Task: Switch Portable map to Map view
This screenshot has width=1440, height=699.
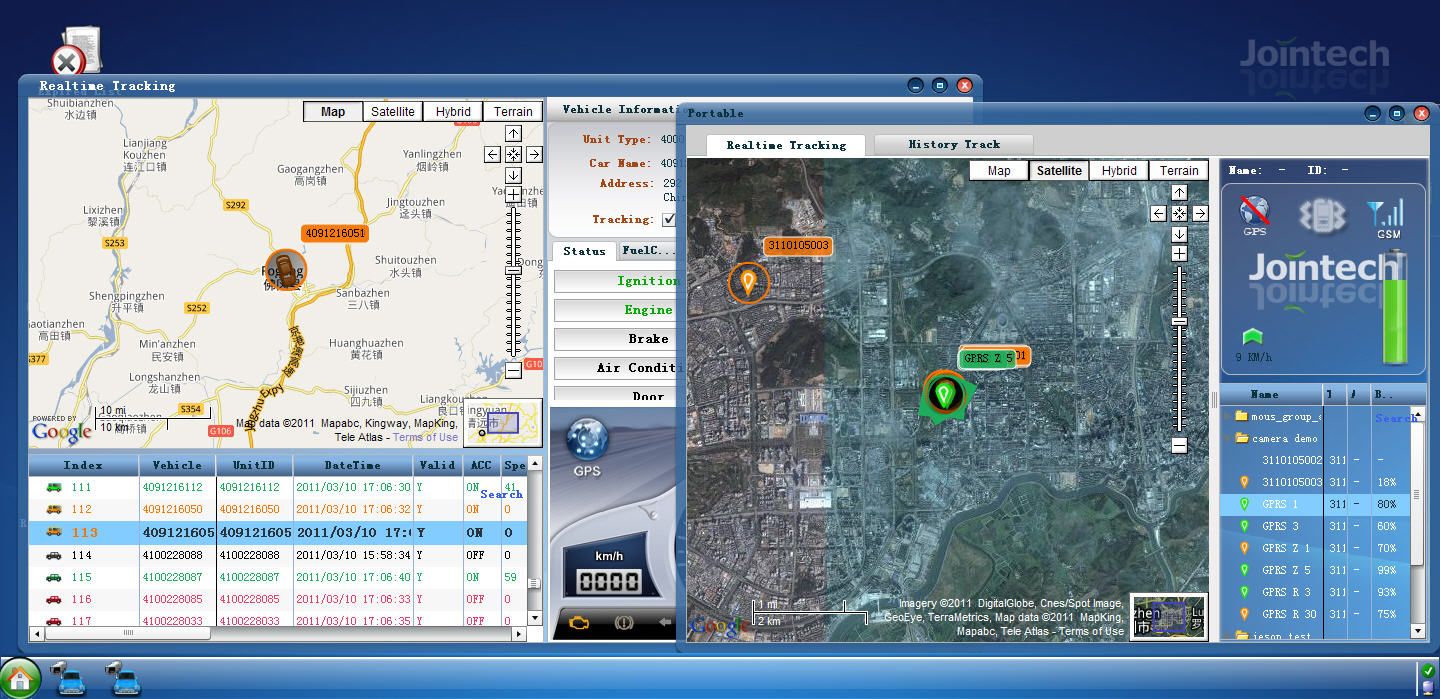Action: tap(999, 171)
